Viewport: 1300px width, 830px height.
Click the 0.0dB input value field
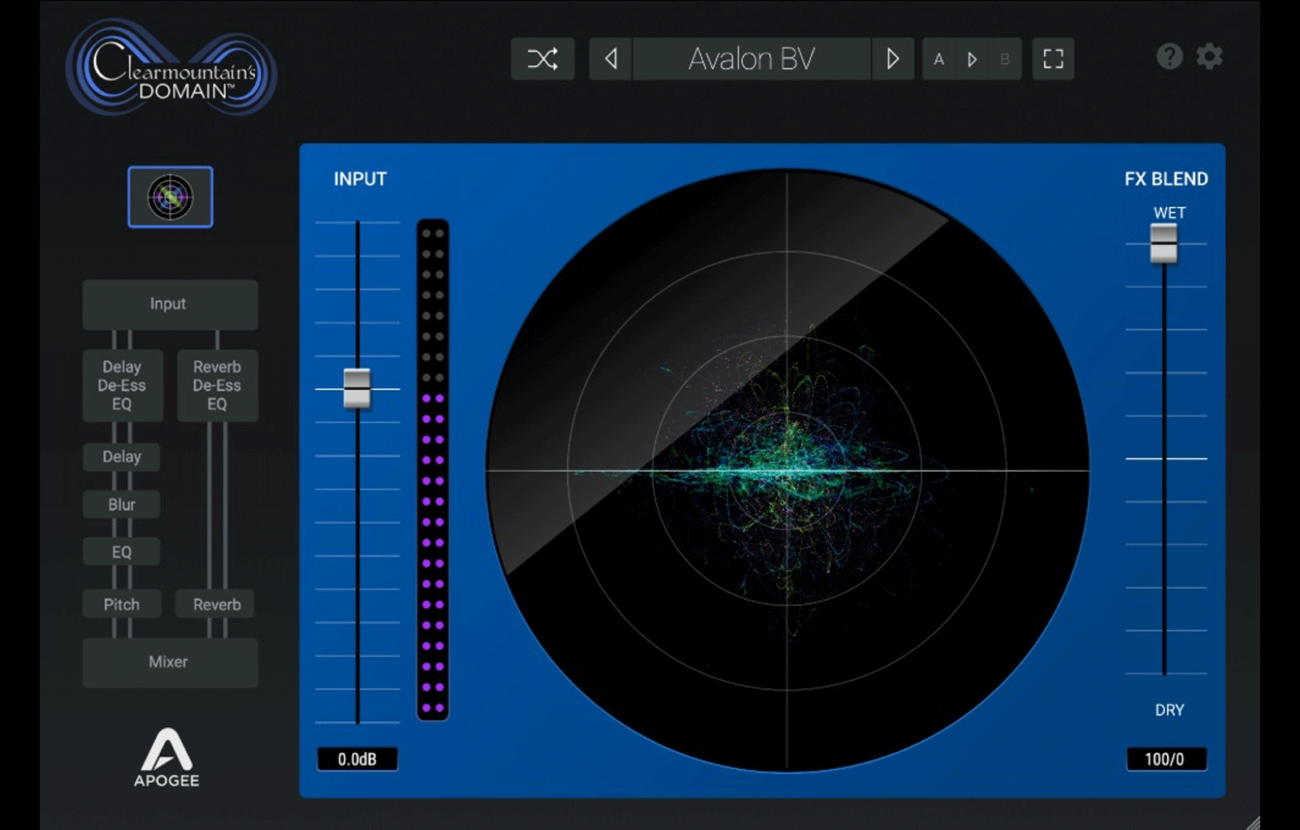point(357,759)
